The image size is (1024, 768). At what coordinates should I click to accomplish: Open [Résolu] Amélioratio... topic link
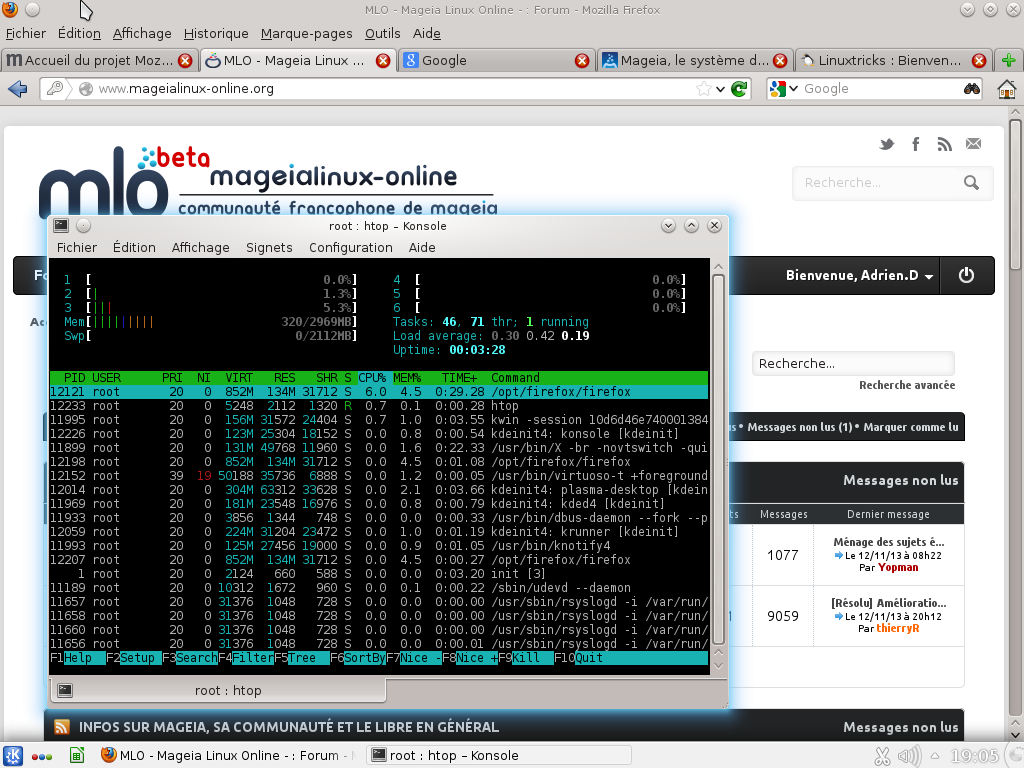[x=888, y=603]
